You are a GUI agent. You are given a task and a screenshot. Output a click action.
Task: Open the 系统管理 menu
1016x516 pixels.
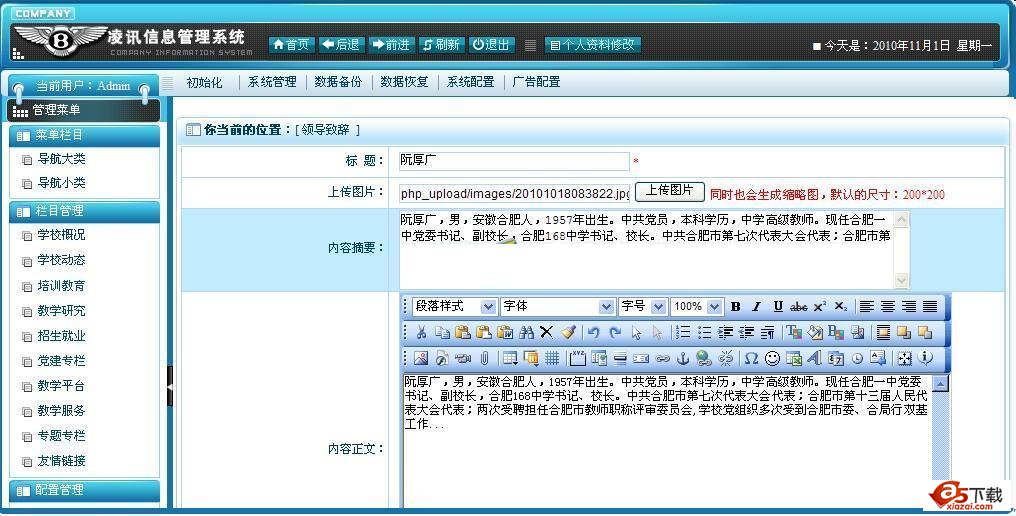[272, 82]
